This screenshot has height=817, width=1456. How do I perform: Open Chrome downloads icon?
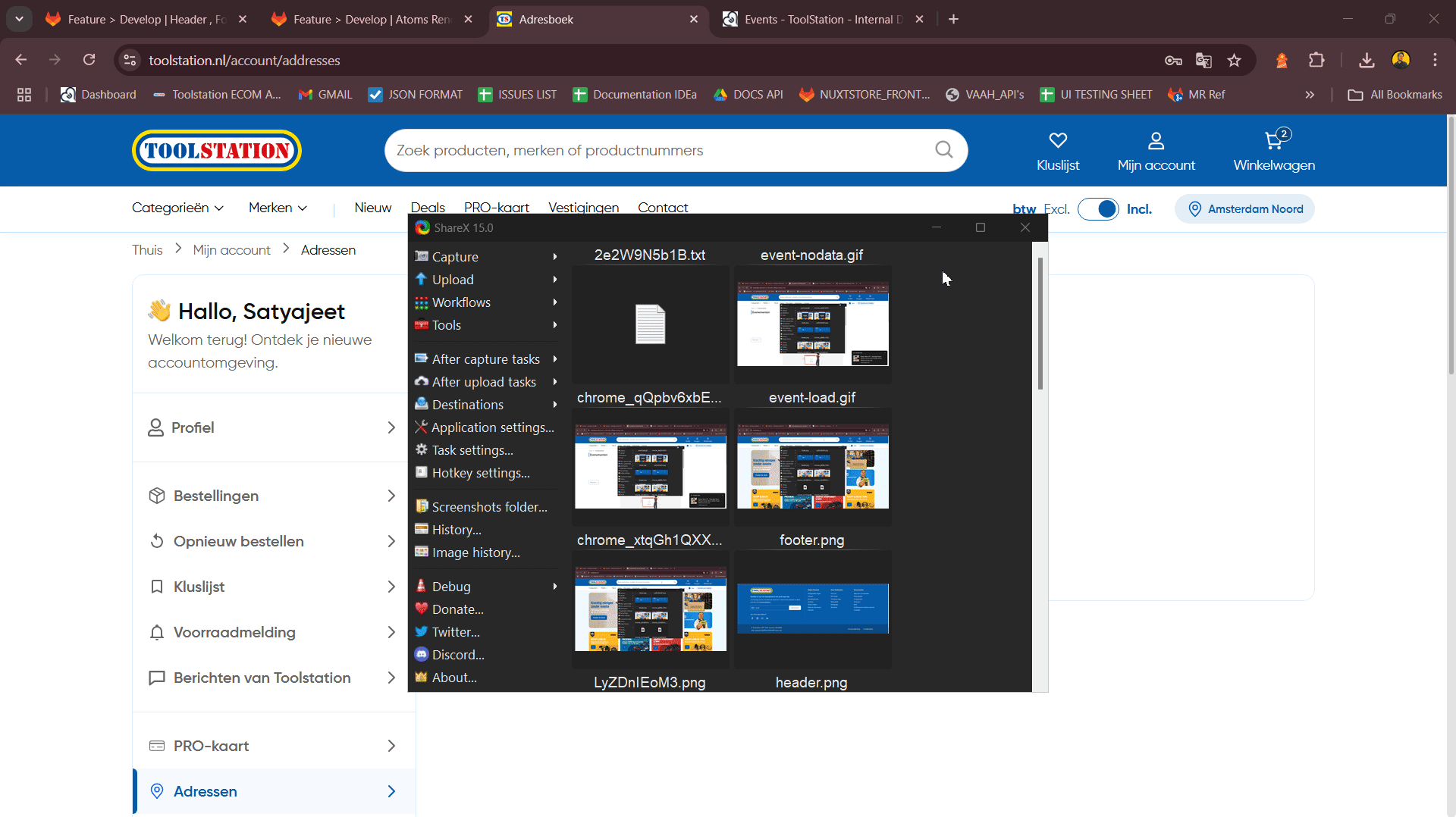click(x=1366, y=61)
